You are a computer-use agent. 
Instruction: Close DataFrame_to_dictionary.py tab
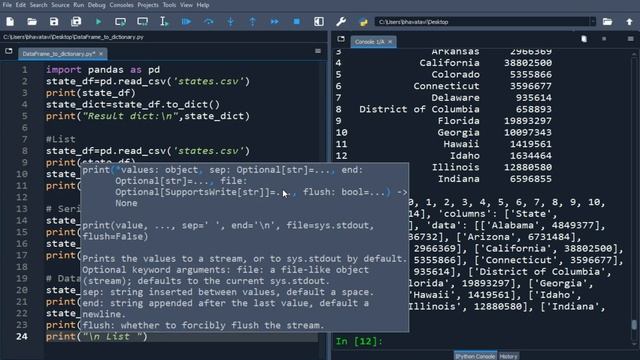(101, 53)
